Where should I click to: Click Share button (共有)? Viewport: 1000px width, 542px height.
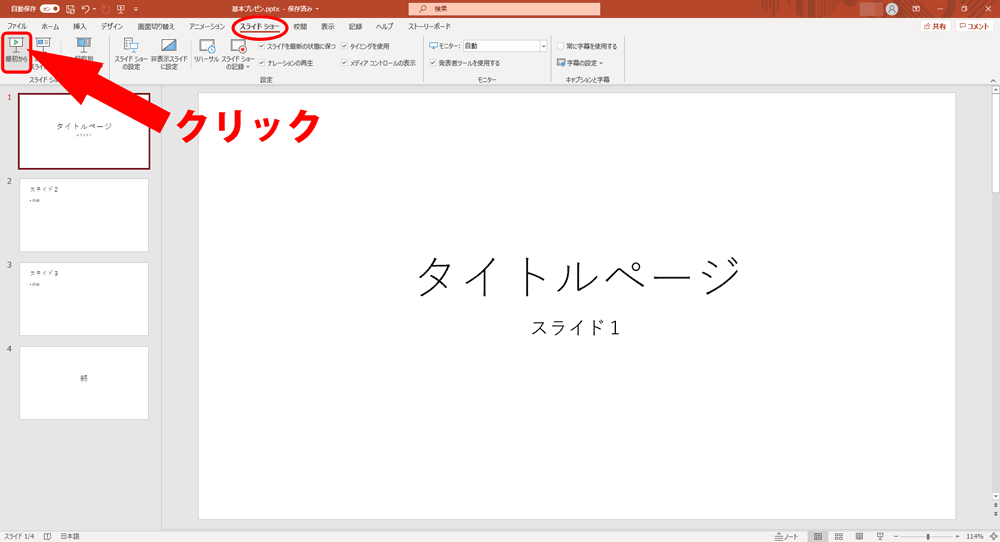pos(936,26)
